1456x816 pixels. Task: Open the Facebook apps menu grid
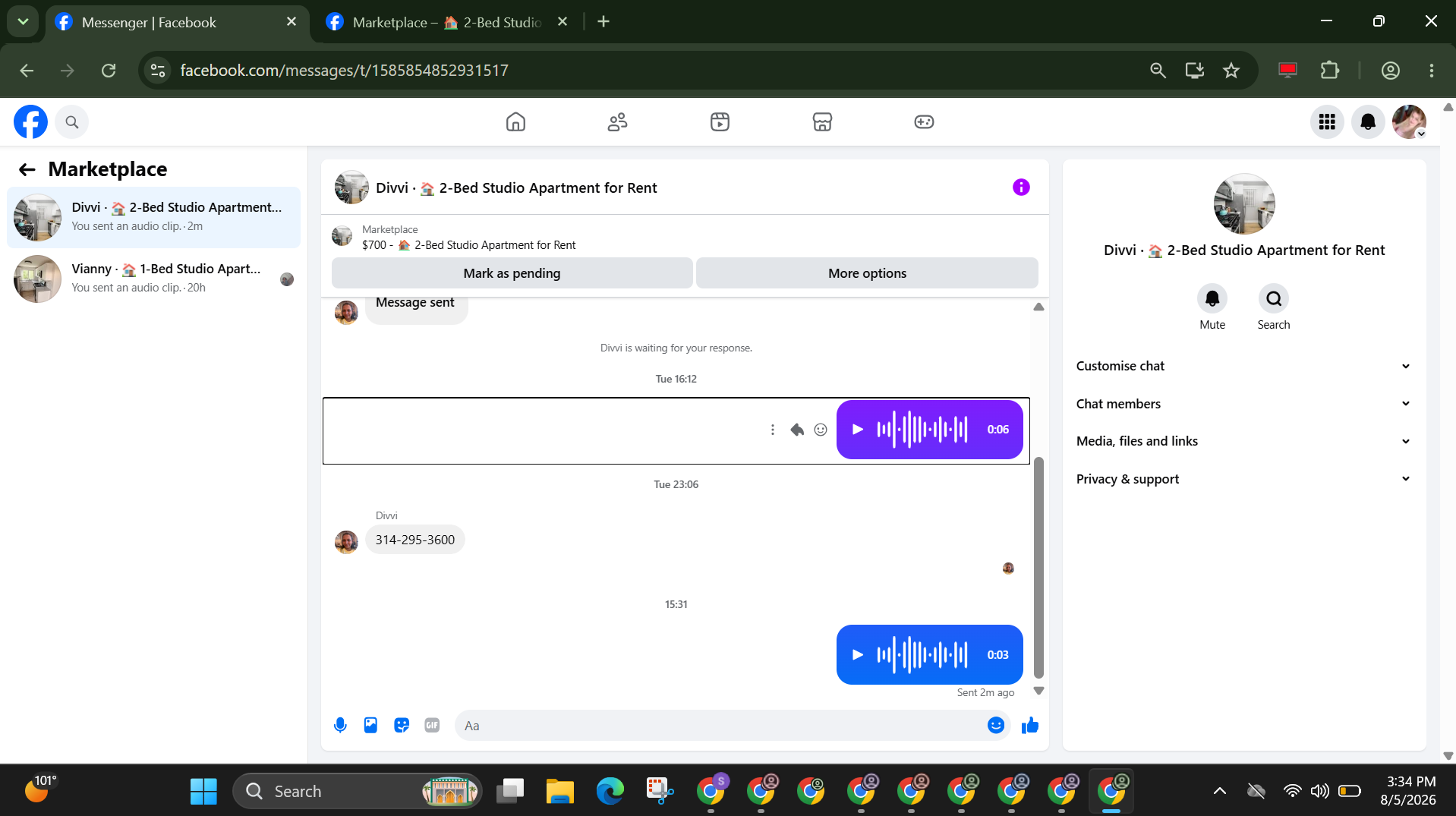1327,121
